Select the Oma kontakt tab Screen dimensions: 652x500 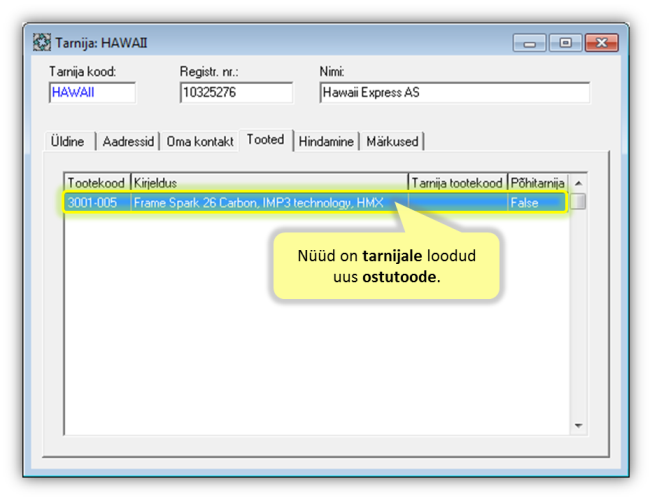[x=201, y=142]
